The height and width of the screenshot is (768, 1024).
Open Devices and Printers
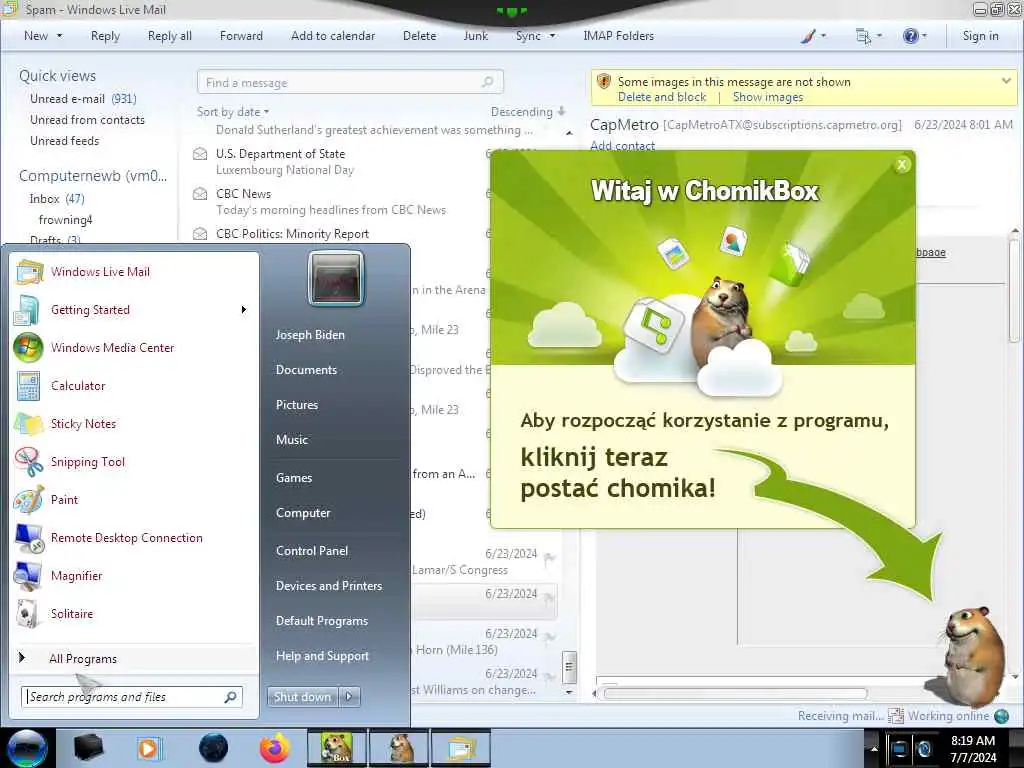328,586
